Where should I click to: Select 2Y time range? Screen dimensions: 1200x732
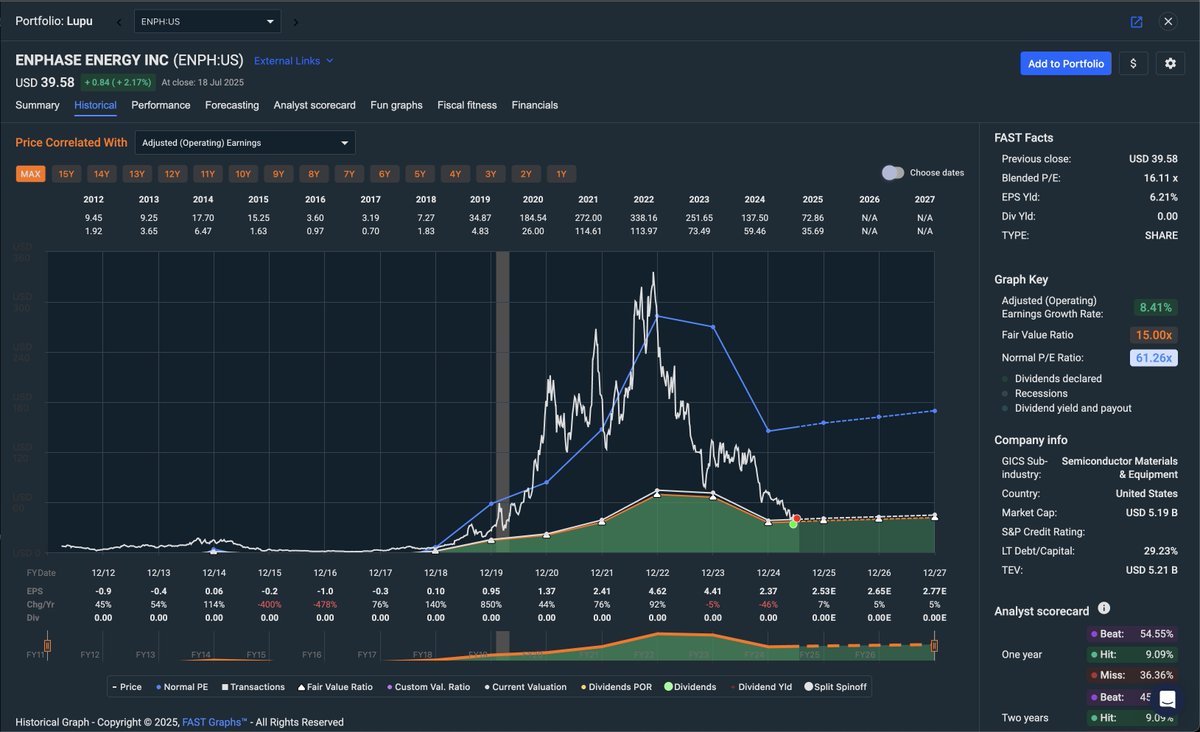[x=526, y=174]
